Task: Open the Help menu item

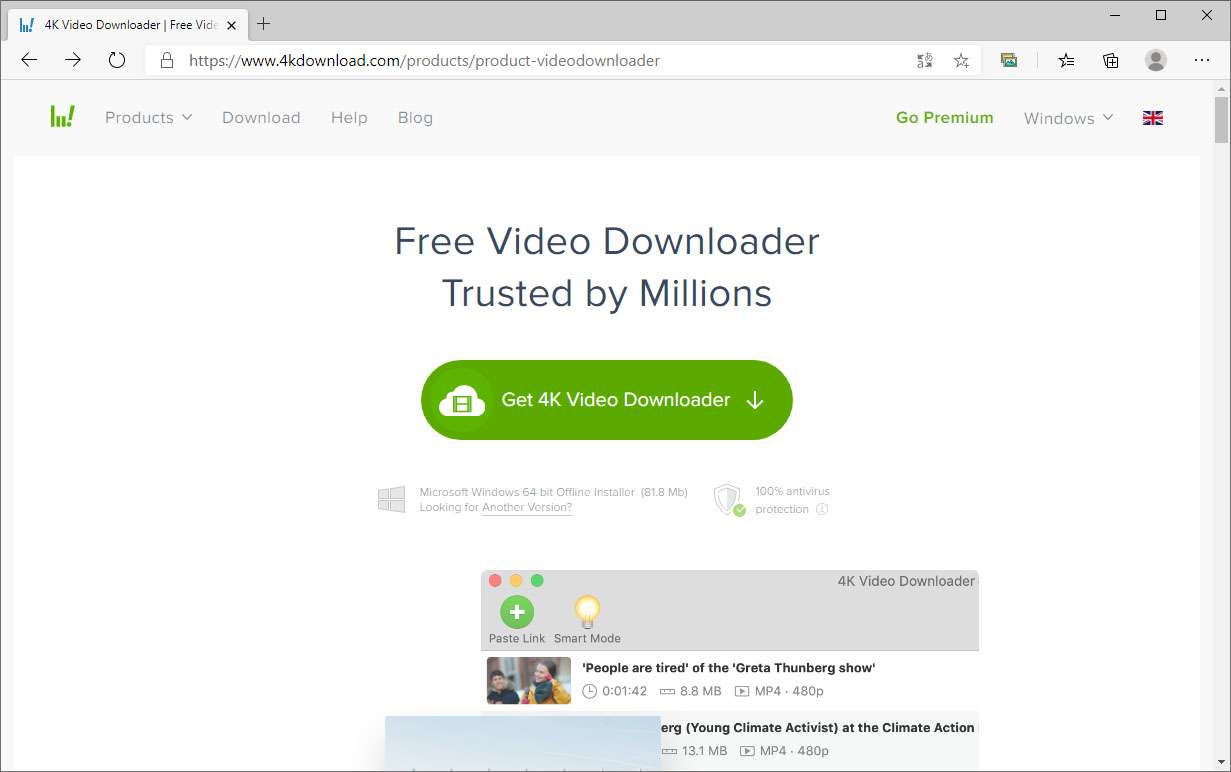Action: [349, 118]
